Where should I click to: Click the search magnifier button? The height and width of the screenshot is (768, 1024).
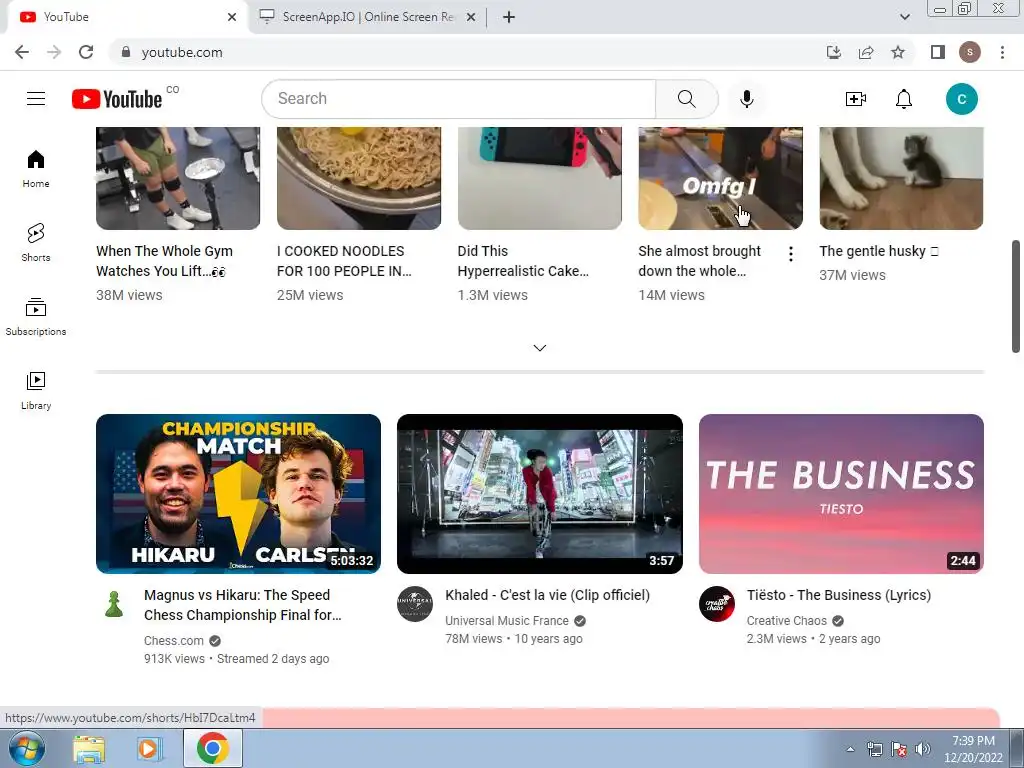pyautogui.click(x=686, y=99)
